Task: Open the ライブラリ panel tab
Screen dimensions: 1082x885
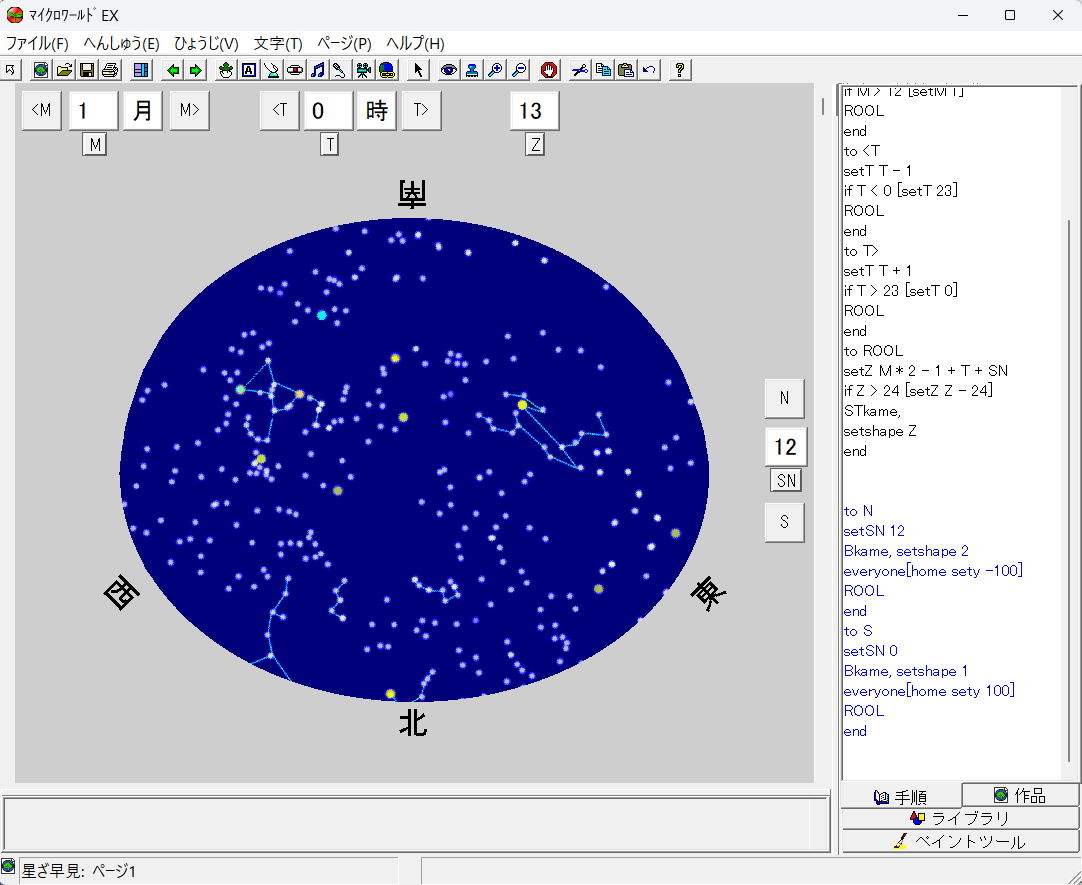Action: [961, 819]
